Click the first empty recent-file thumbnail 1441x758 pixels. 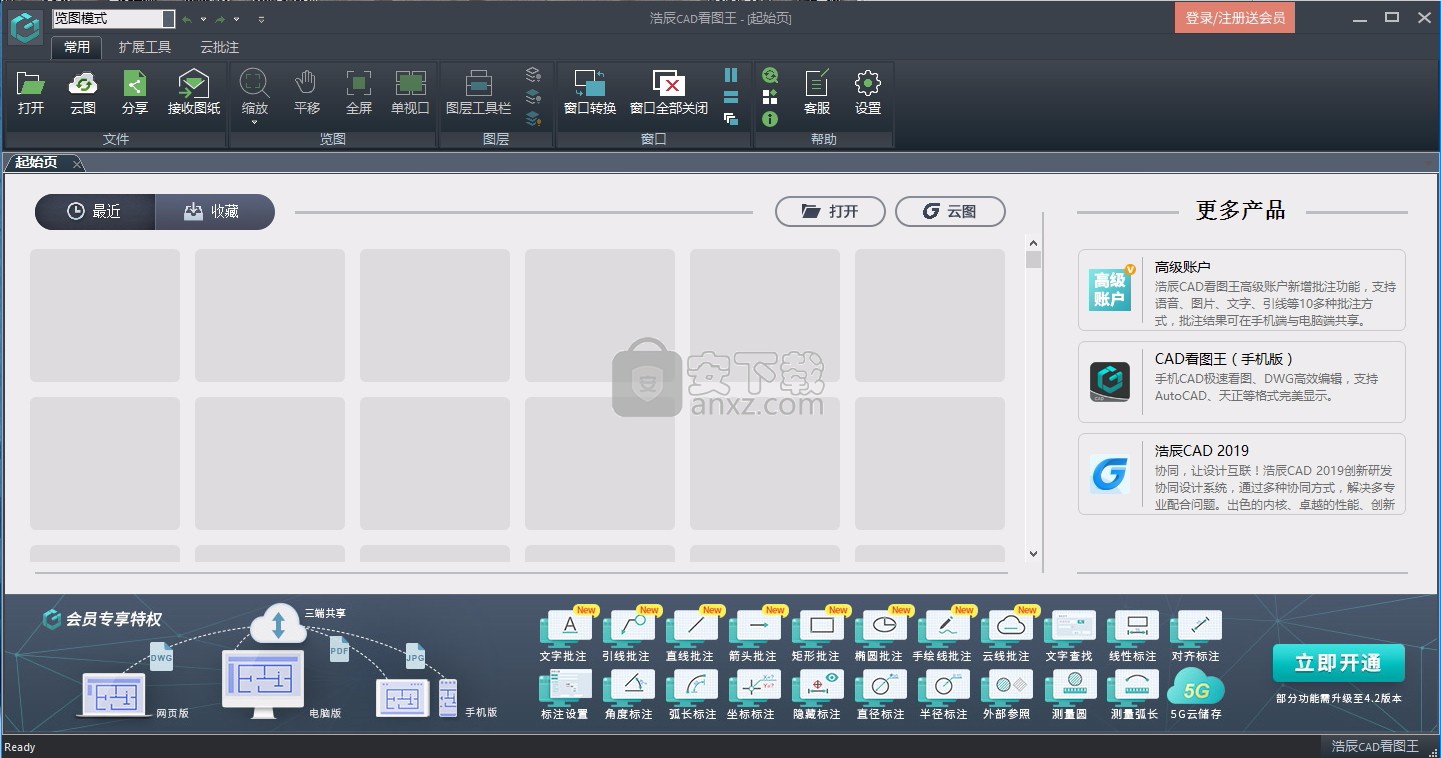click(x=105, y=315)
